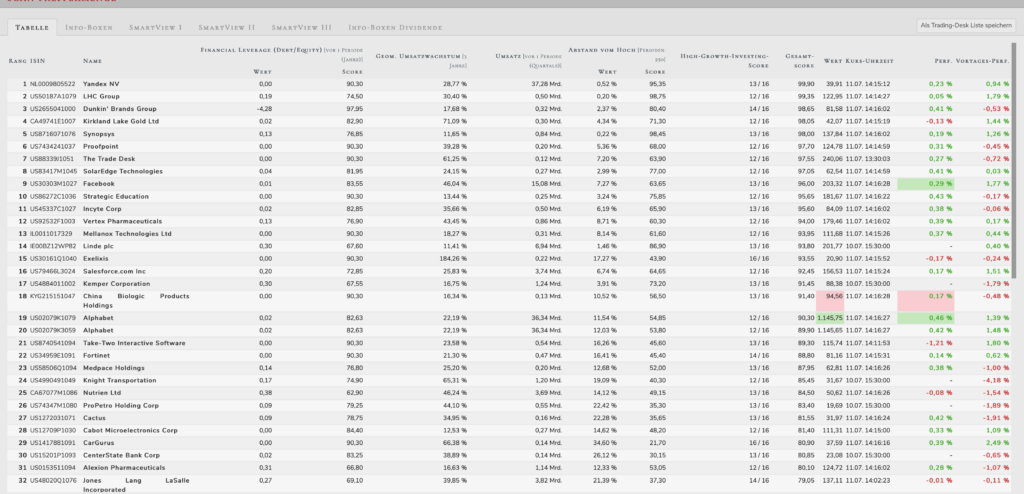Sort by Geom. Umsatzwachstum column header
1024x494 pixels.
click(421, 60)
